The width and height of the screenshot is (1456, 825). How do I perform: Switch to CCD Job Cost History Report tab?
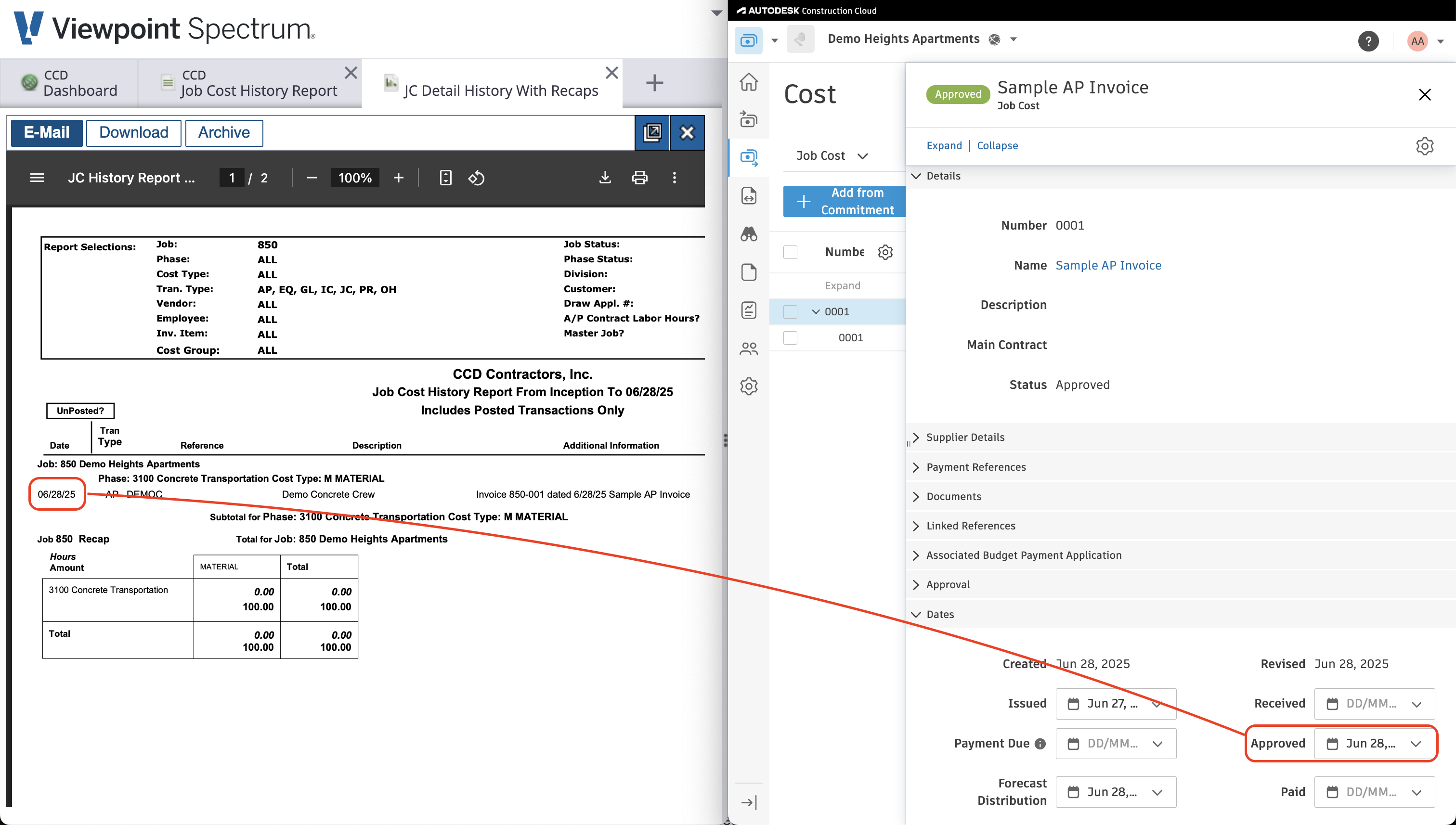[x=249, y=83]
